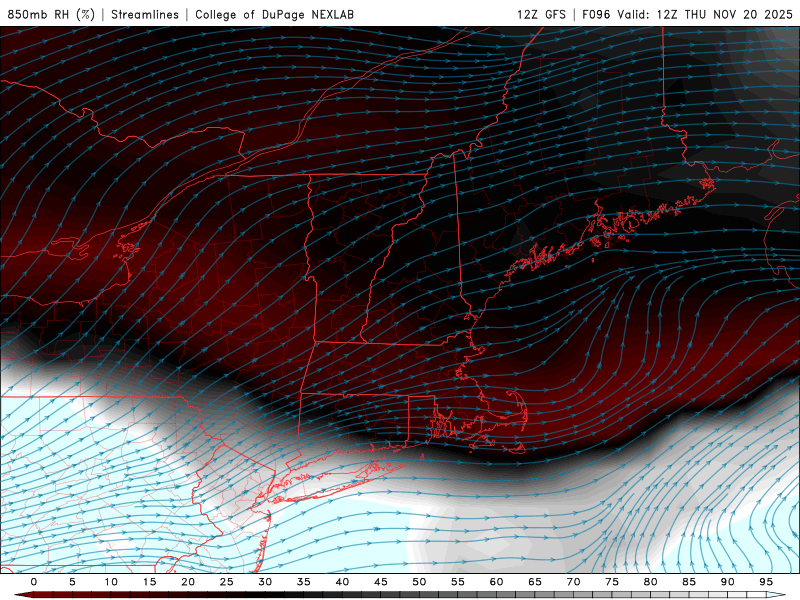Click the colorbar label "20"

[188, 582]
